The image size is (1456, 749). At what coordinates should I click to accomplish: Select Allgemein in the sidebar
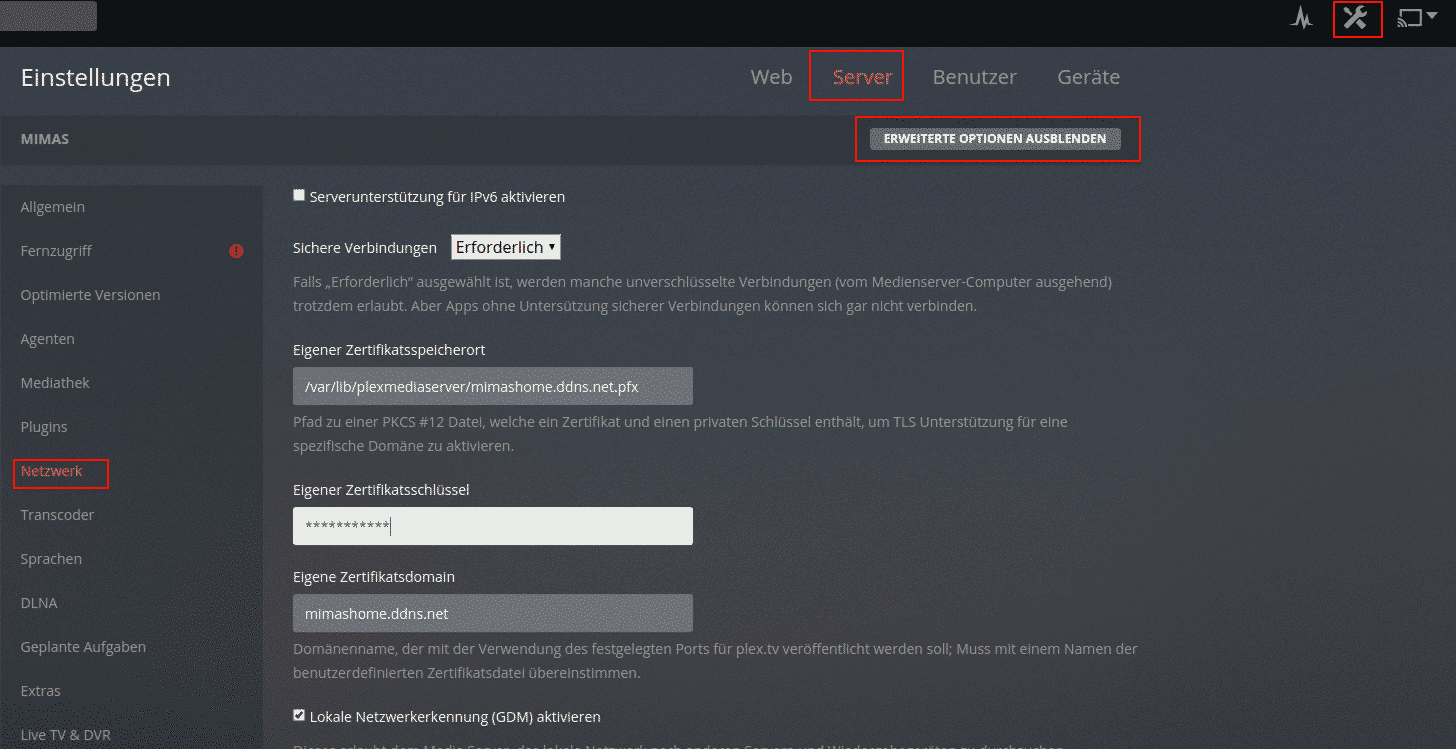point(53,207)
